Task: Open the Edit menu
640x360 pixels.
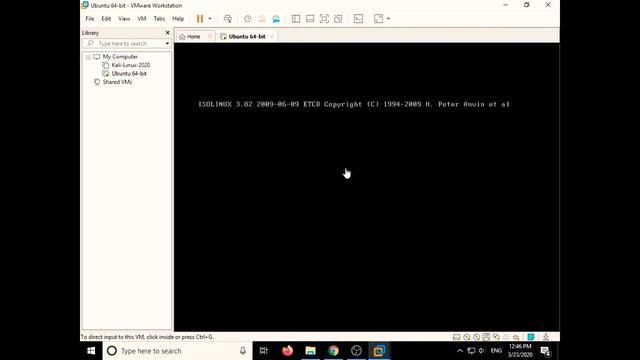Action: click(106, 19)
